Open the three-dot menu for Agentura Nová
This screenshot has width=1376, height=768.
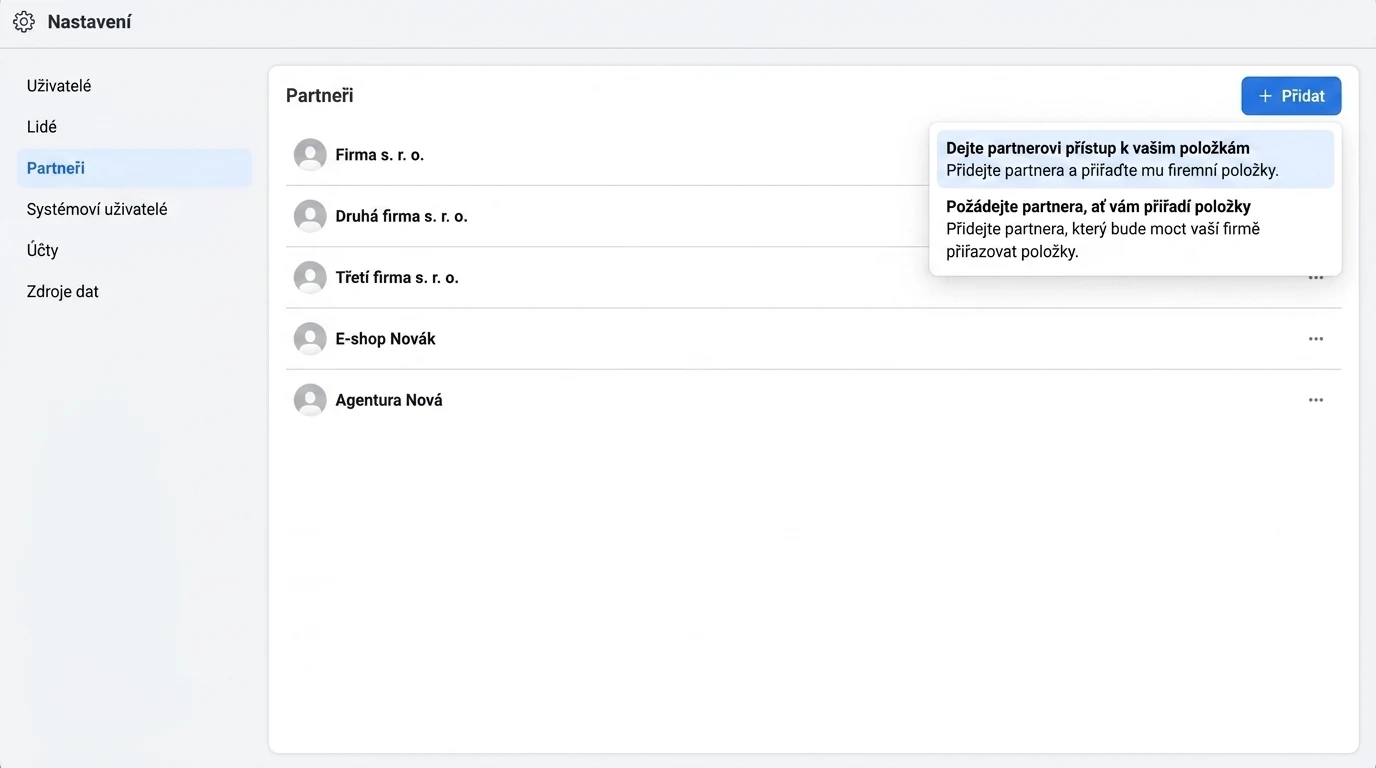pyautogui.click(x=1316, y=400)
